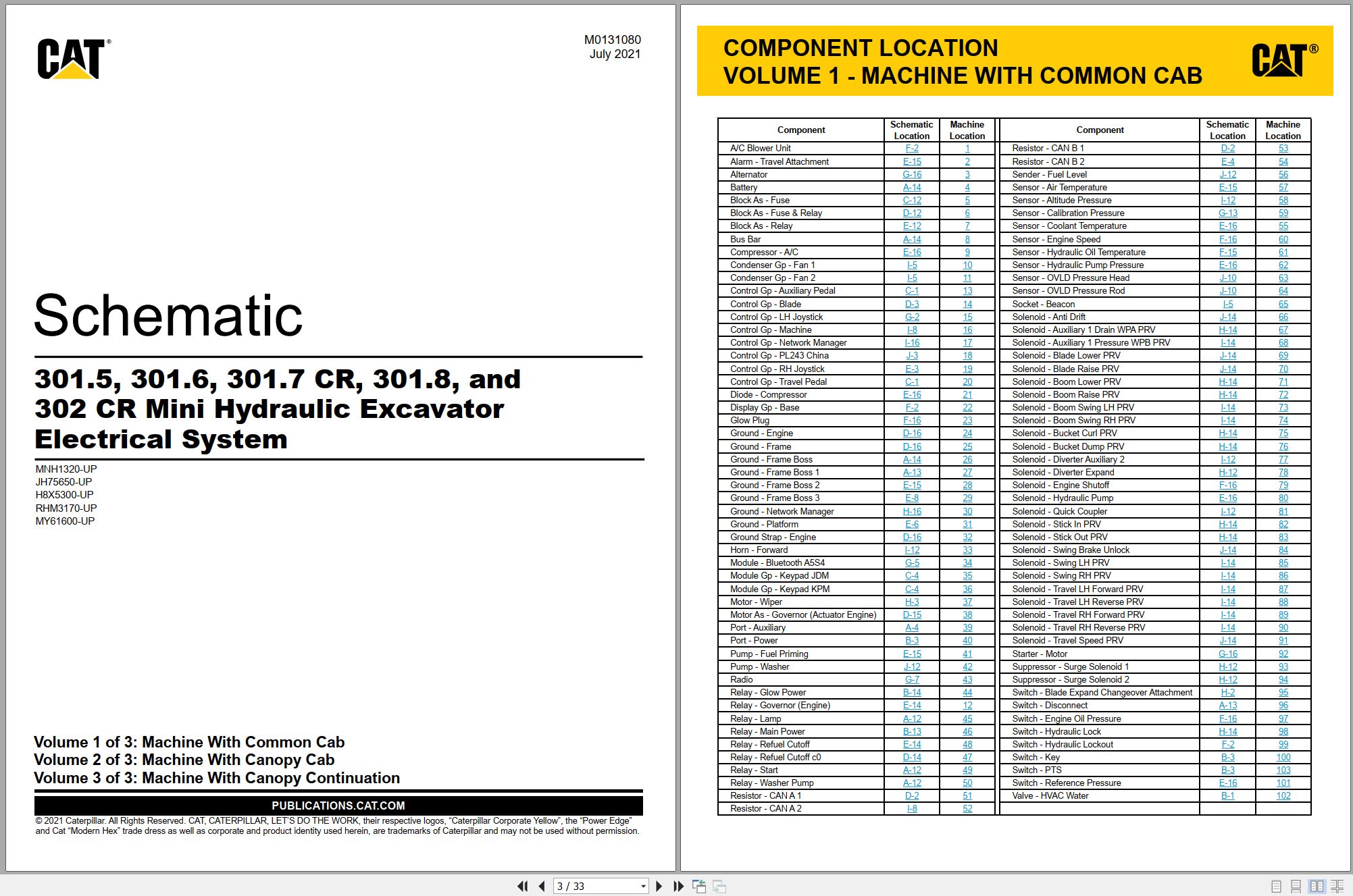Click the CAT logo in the yellow header
Image resolution: width=1353 pixels, height=896 pixels.
point(1284,60)
